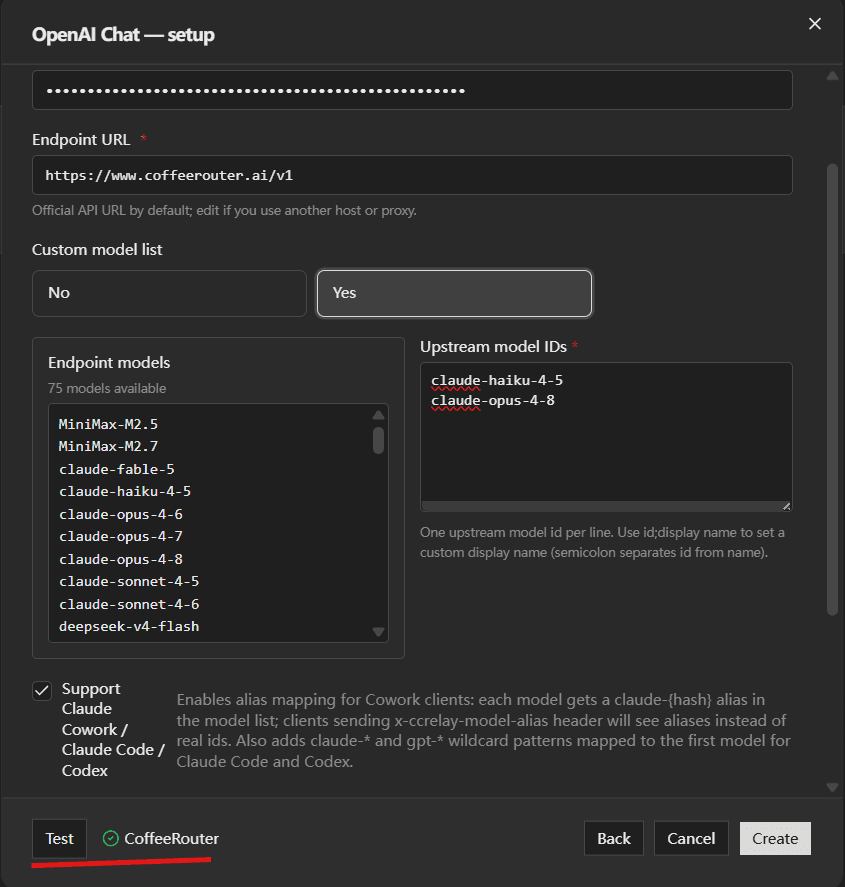Image resolution: width=845 pixels, height=887 pixels.
Task: Click the green CoffeeRouter check icon
Action: coord(110,838)
